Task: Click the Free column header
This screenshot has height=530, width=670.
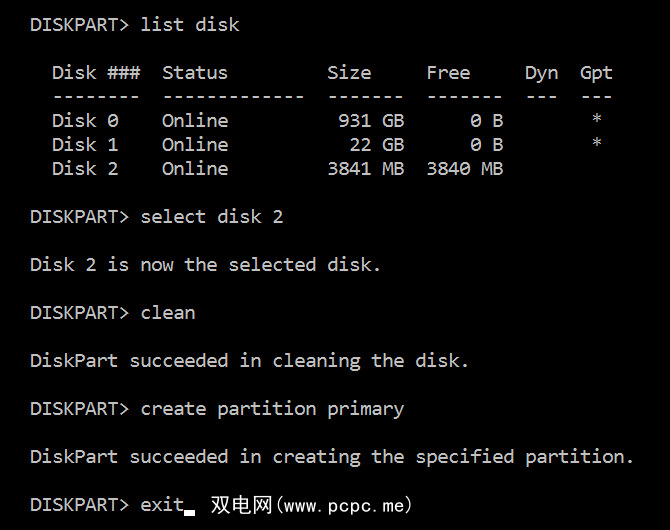Action: 448,72
